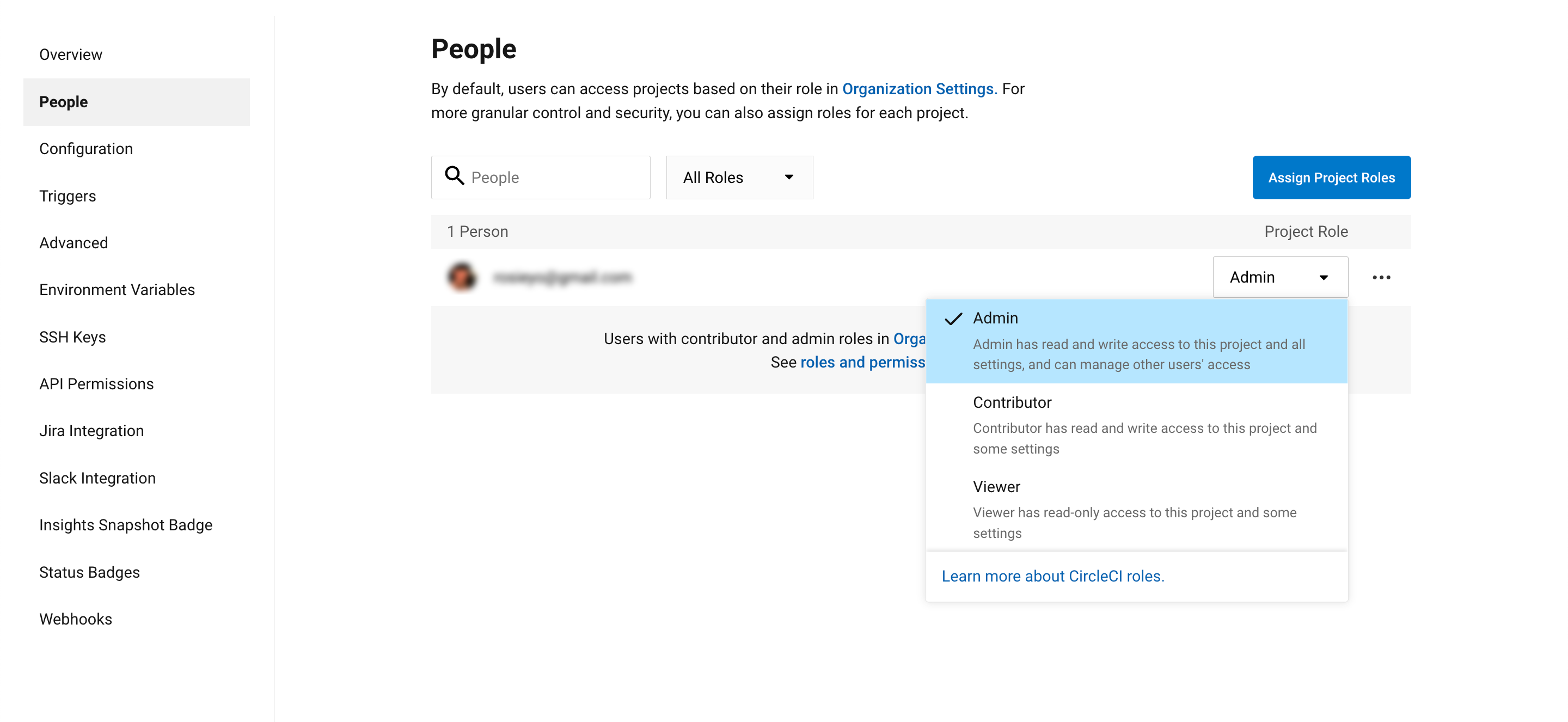
Task: Click the search magnifier icon
Action: [x=454, y=176]
